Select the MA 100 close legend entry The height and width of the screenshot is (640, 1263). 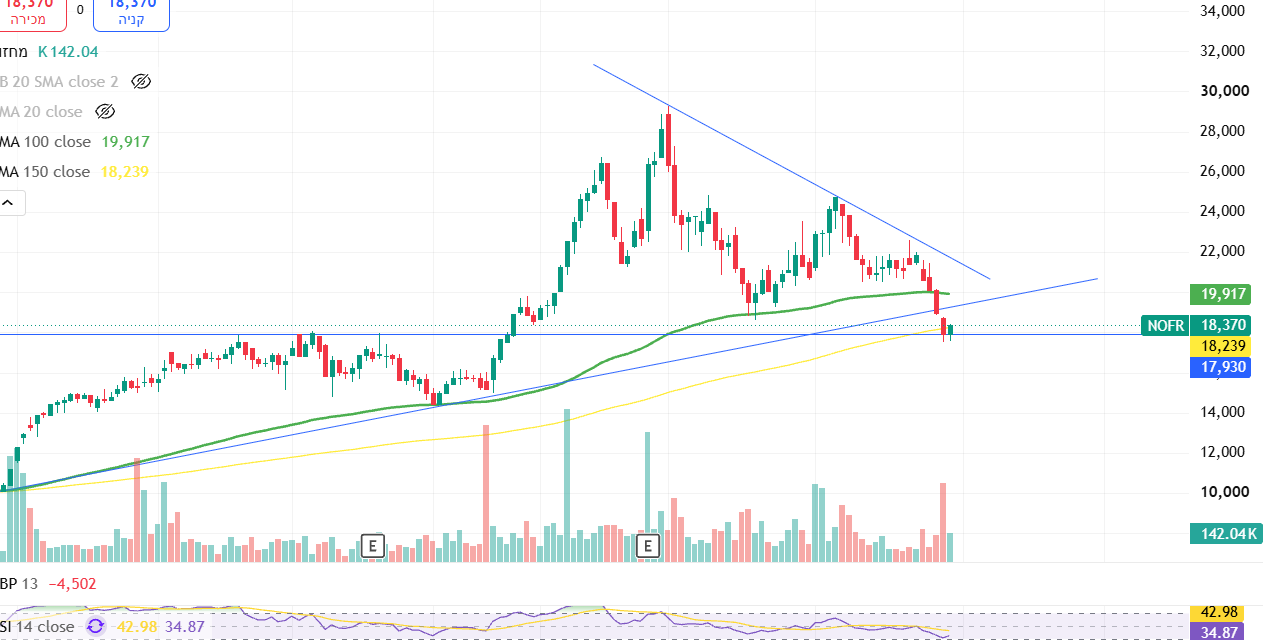tap(45, 142)
